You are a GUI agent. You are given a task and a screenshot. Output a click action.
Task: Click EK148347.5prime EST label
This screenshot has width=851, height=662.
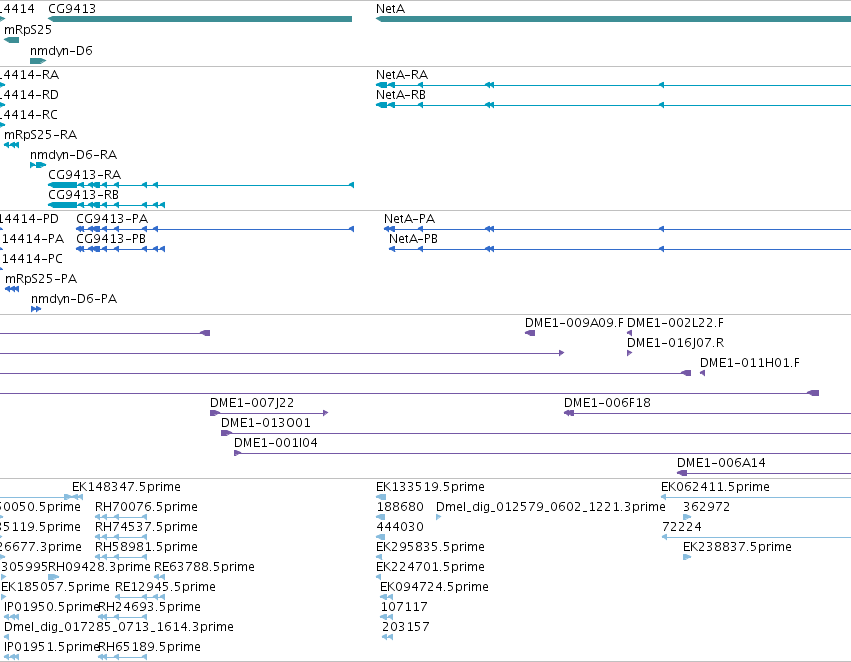(x=126, y=486)
